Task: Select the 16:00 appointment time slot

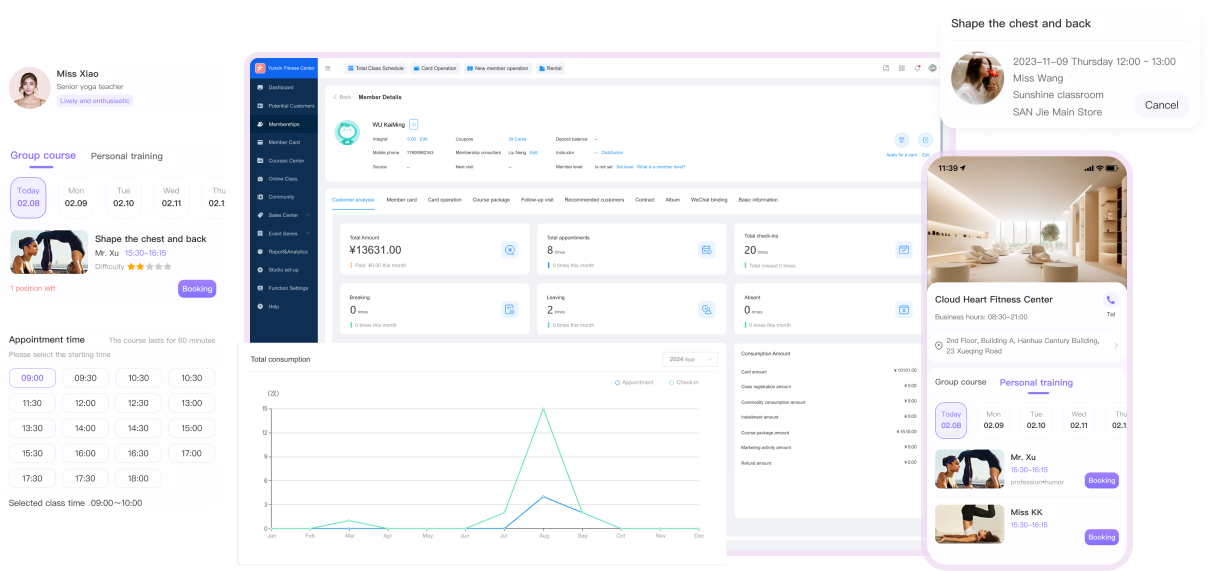Action: [x=85, y=453]
